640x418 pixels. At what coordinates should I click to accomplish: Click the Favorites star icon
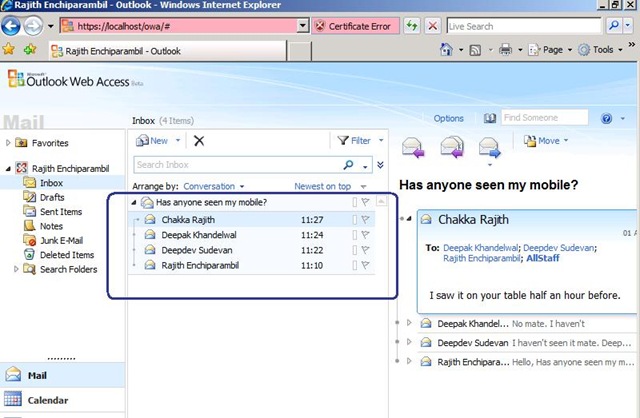coord(9,49)
